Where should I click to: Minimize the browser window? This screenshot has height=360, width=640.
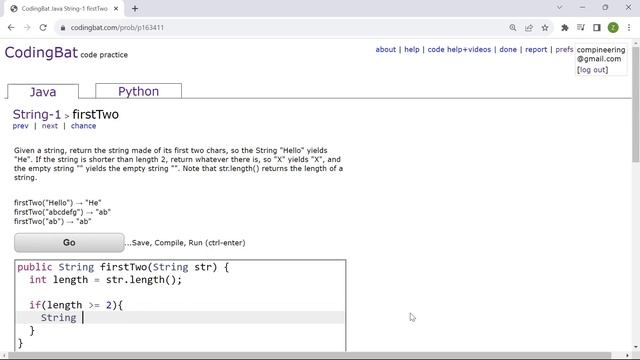[582, 7]
